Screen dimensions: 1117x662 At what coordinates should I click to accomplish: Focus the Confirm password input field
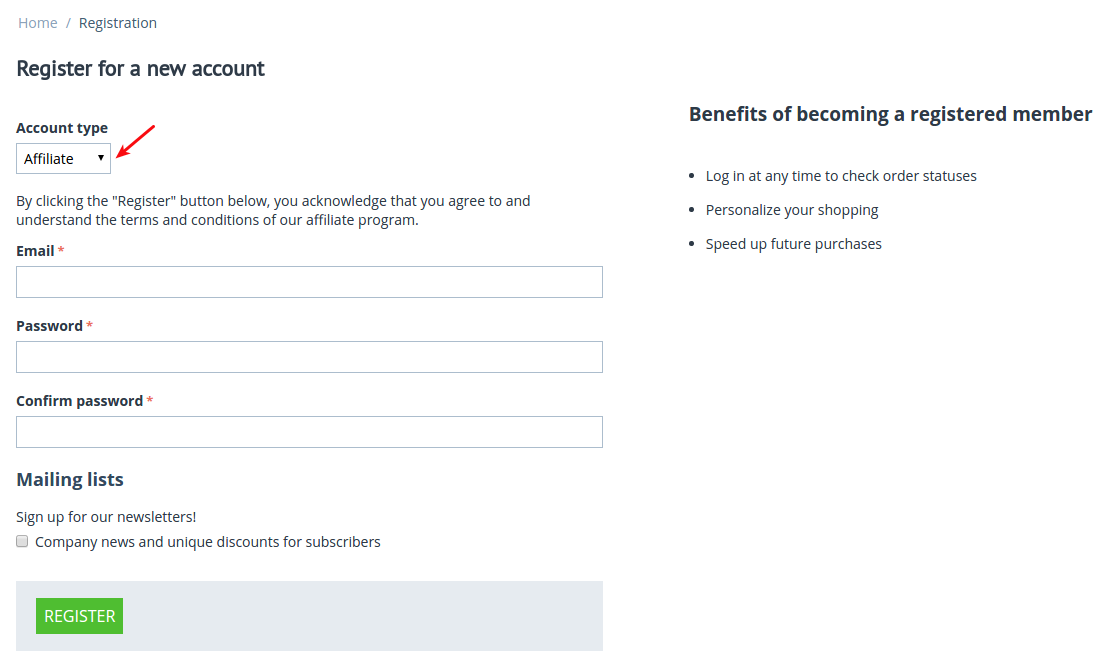tap(309, 432)
